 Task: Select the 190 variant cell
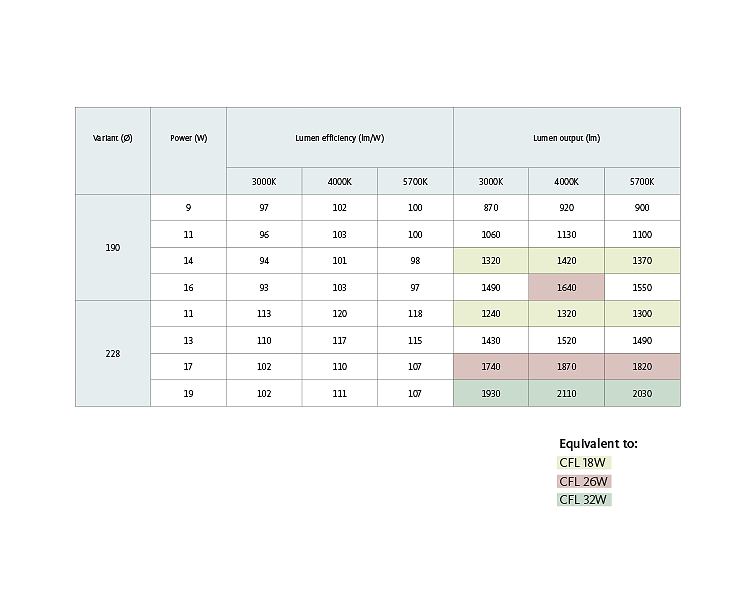point(113,248)
